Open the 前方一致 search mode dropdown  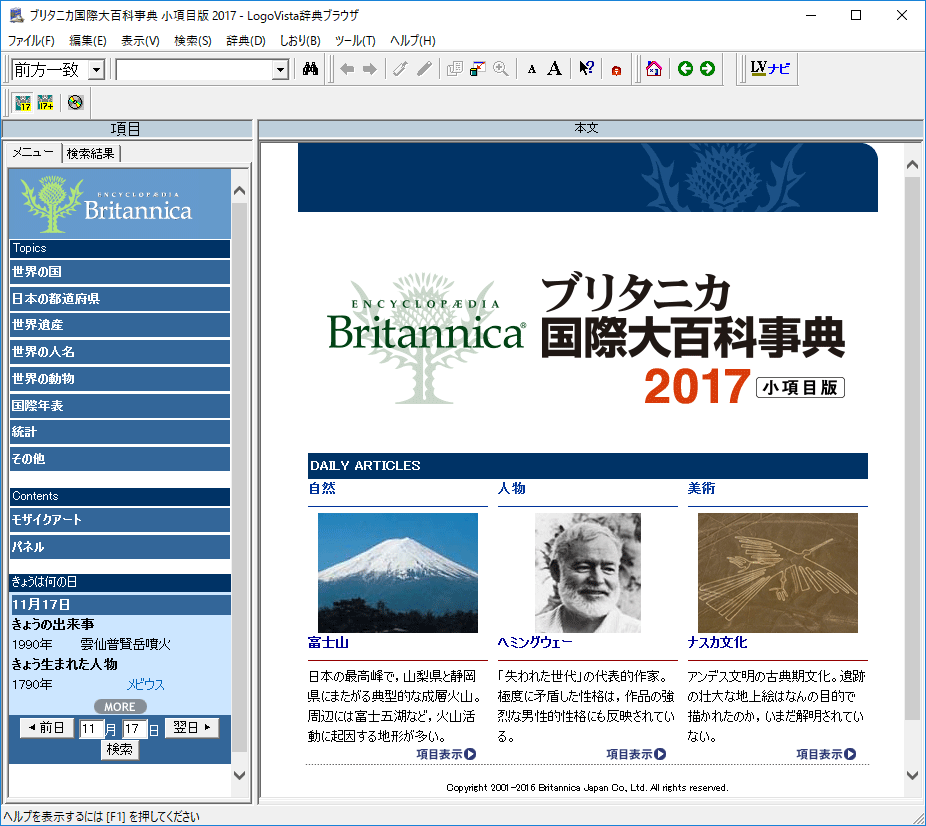click(x=96, y=70)
